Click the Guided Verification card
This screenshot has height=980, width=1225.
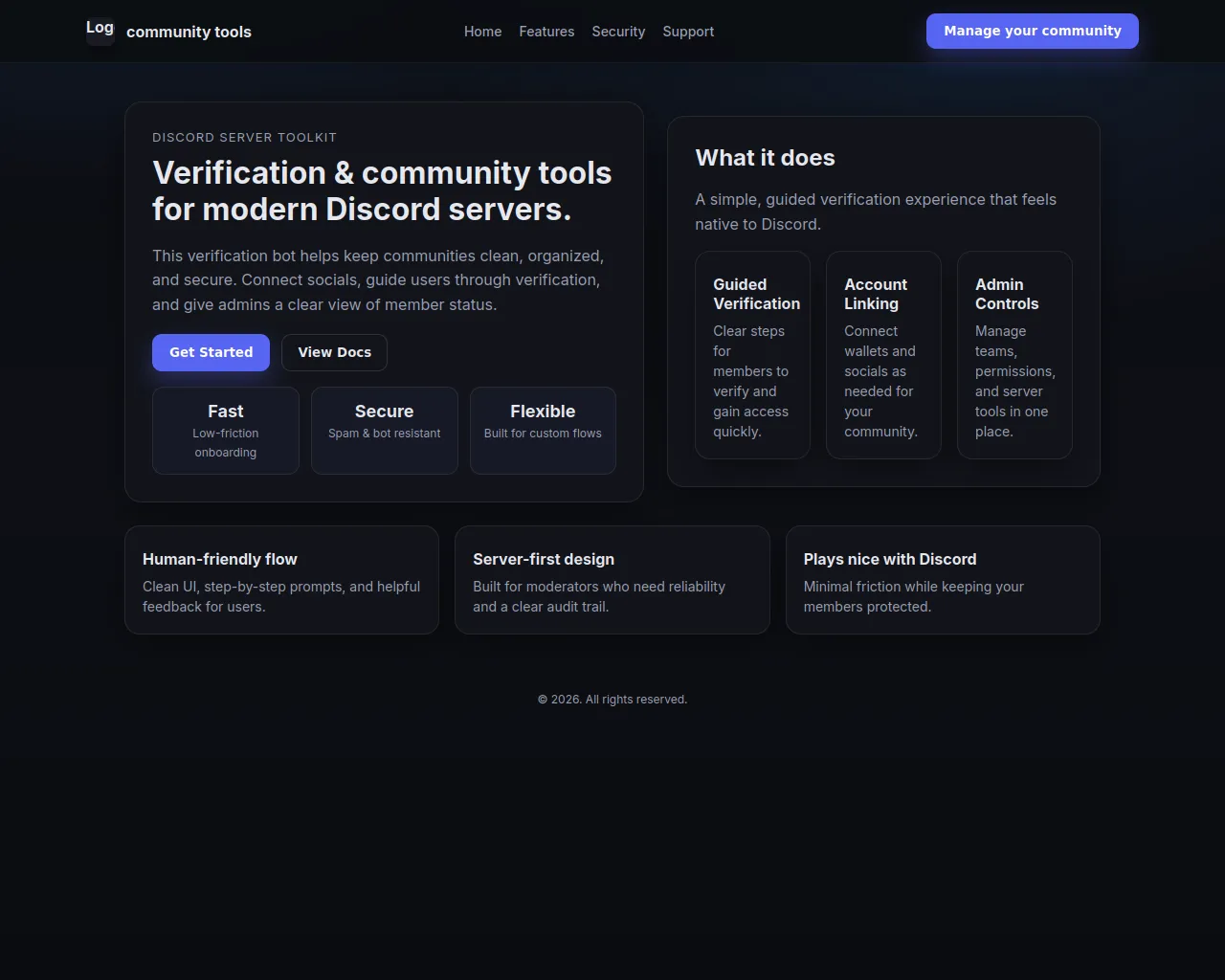pyautogui.click(x=752, y=355)
